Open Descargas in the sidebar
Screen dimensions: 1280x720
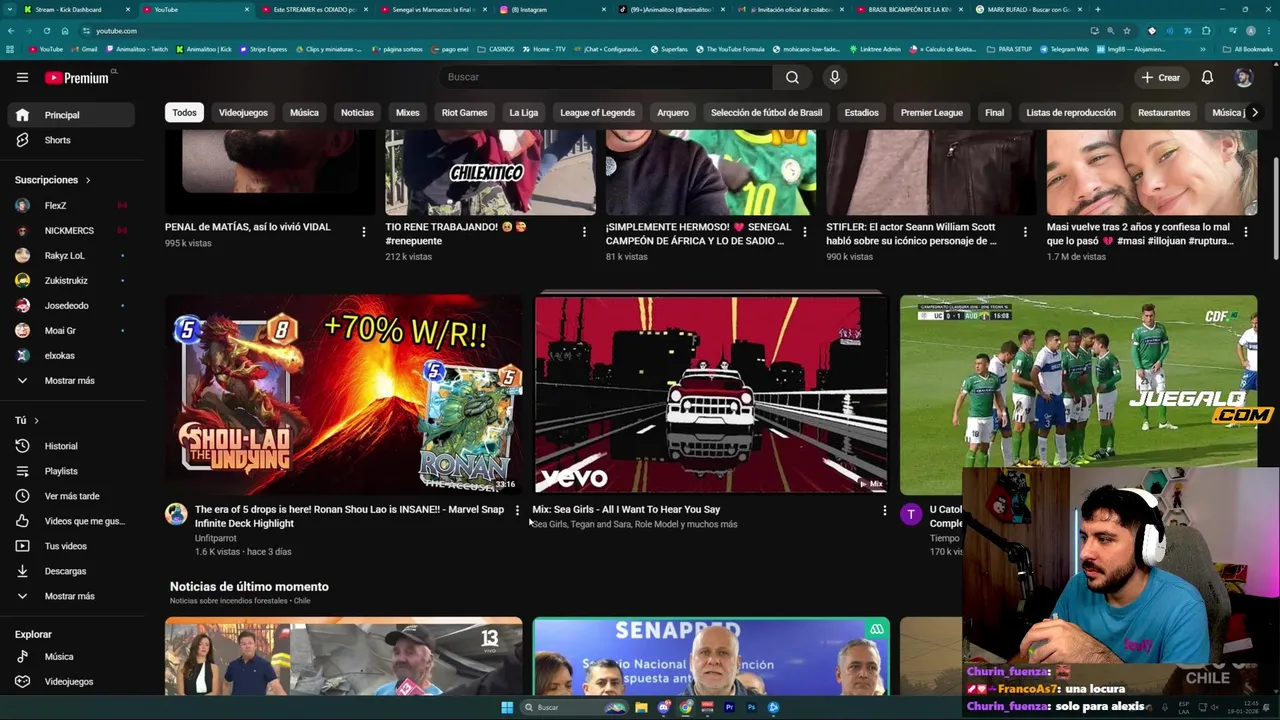[x=71, y=571]
